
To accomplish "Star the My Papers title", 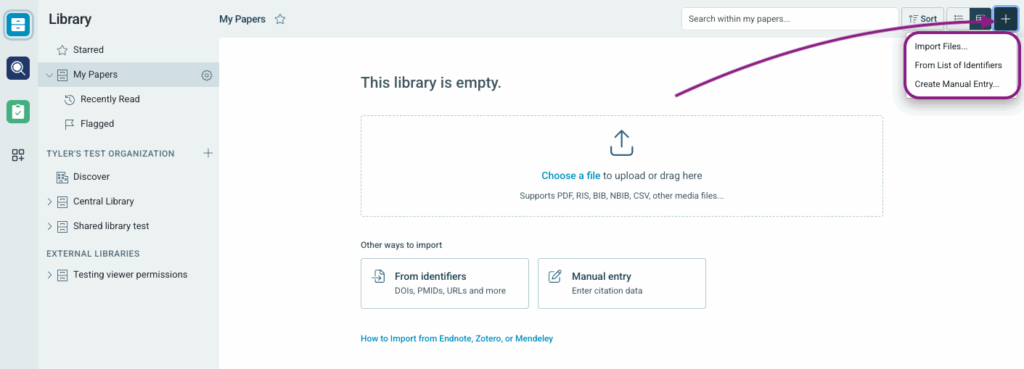I will click(280, 19).
